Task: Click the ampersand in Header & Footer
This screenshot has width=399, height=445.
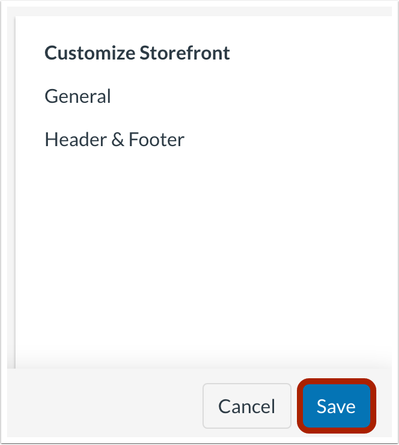Action: point(118,140)
